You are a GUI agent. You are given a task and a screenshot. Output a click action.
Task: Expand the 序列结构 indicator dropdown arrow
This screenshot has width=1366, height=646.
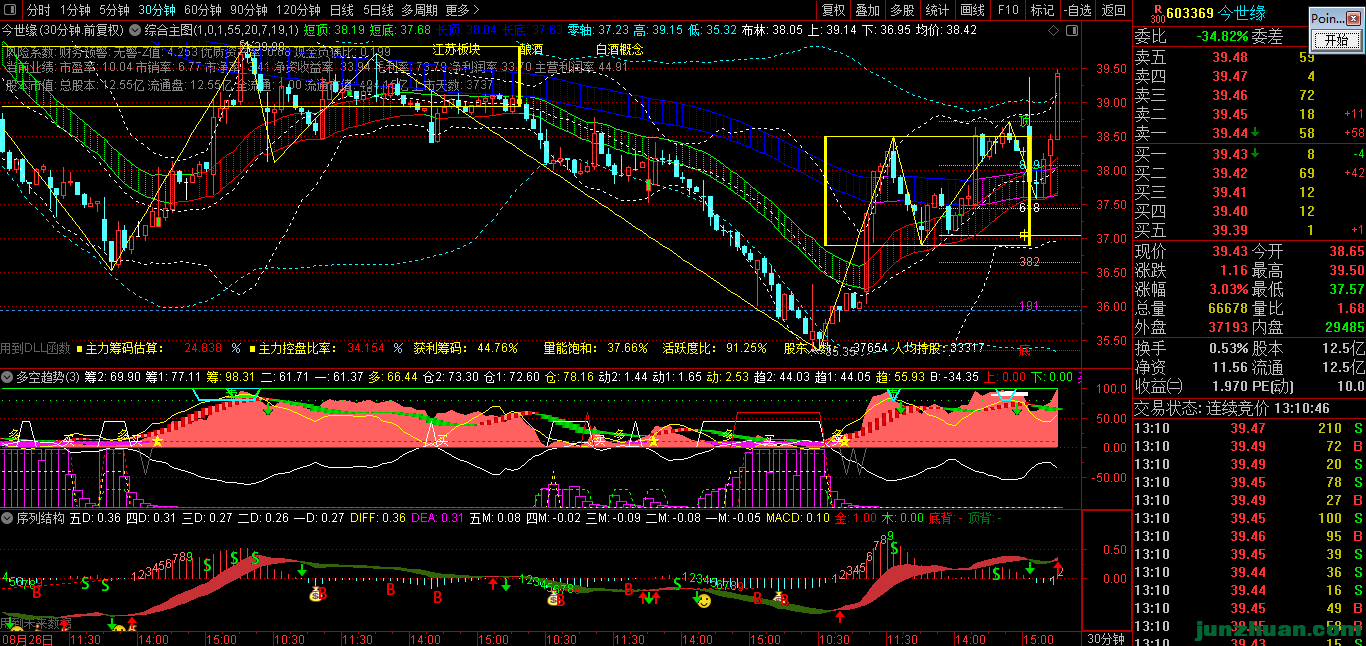8,518
